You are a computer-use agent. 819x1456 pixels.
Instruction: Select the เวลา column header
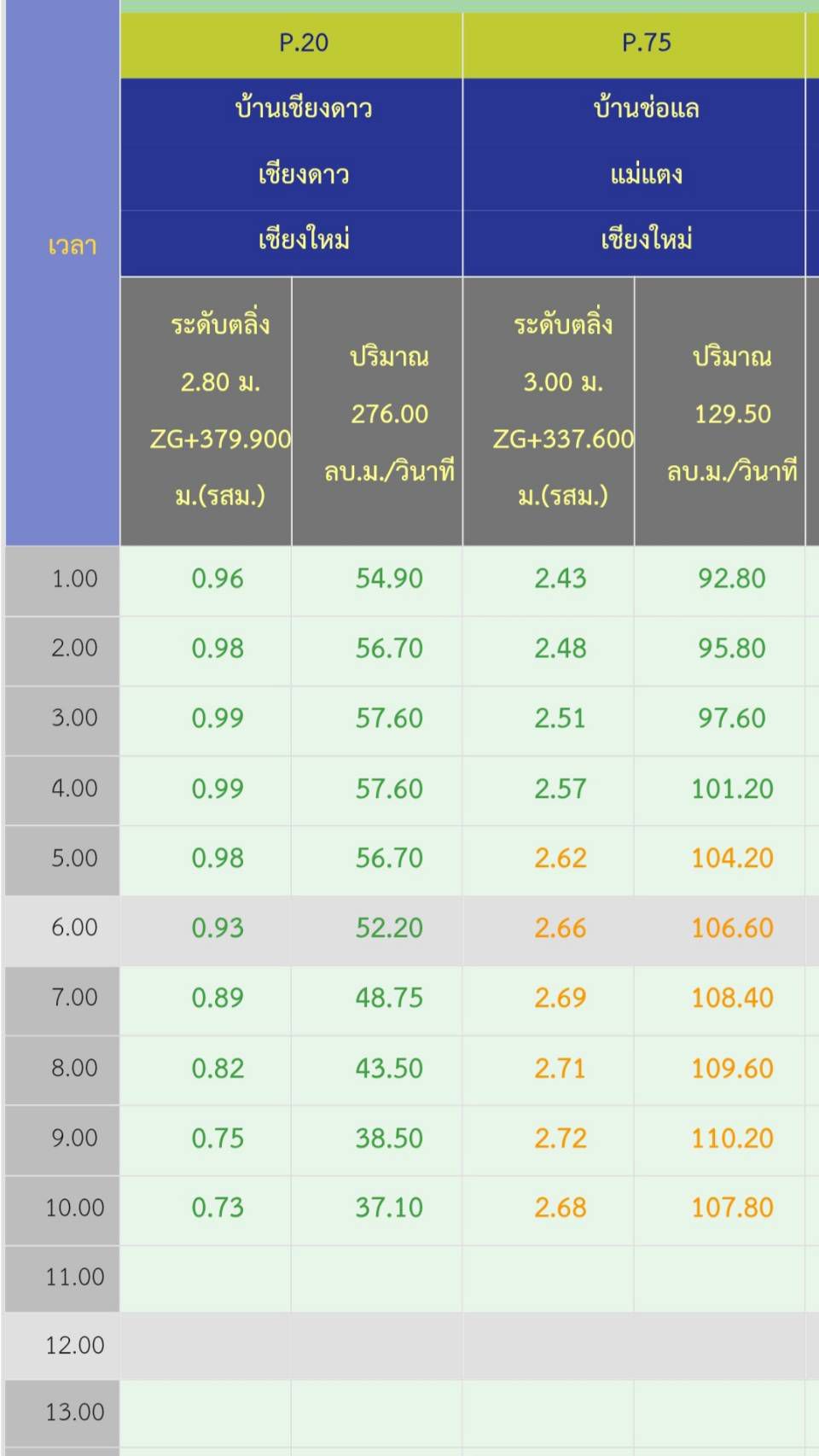[x=72, y=247]
